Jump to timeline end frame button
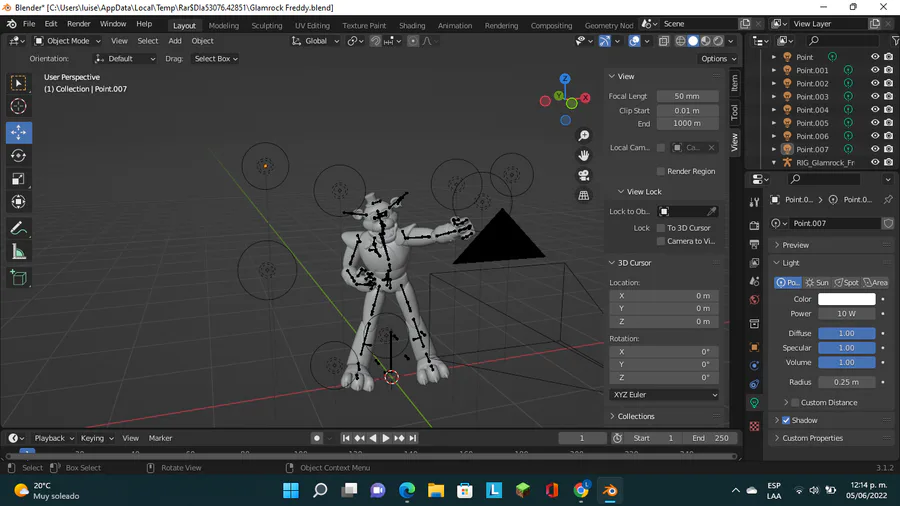 [x=413, y=438]
